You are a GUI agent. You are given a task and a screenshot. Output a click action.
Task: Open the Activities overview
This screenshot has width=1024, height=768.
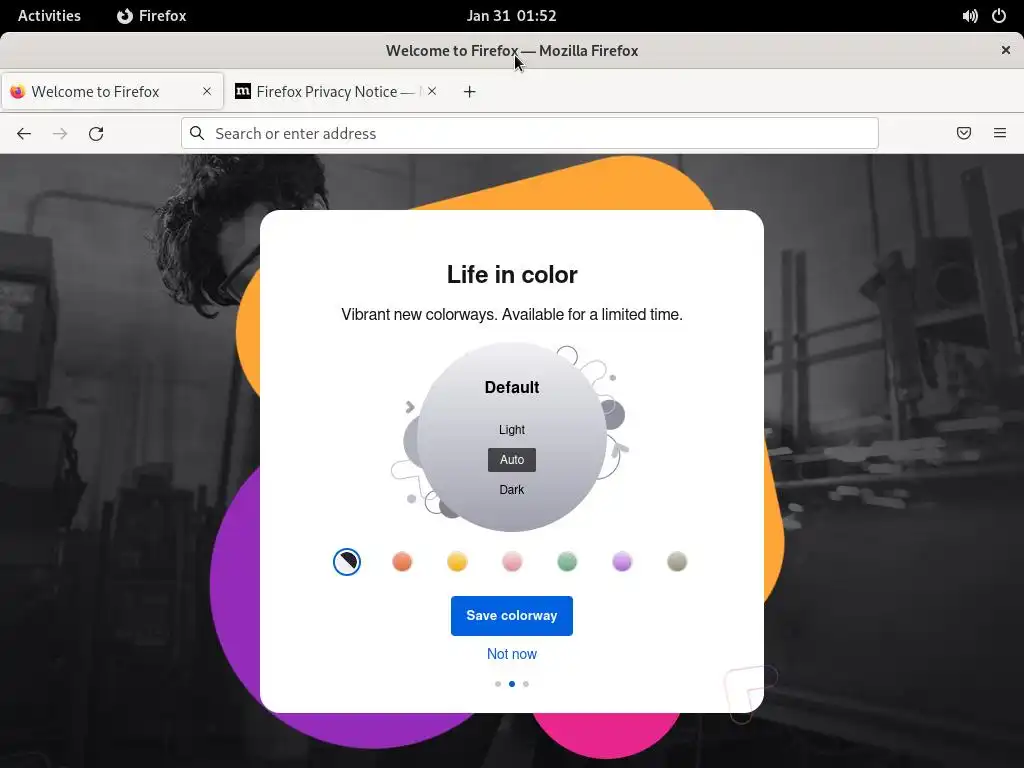coord(49,16)
